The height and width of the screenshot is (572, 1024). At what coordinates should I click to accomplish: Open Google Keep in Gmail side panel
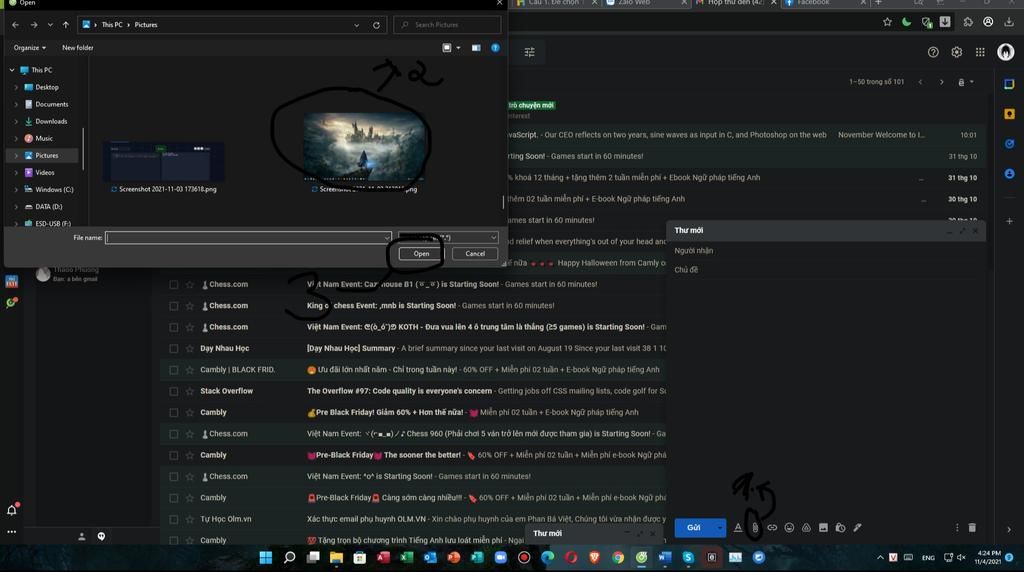1010,114
